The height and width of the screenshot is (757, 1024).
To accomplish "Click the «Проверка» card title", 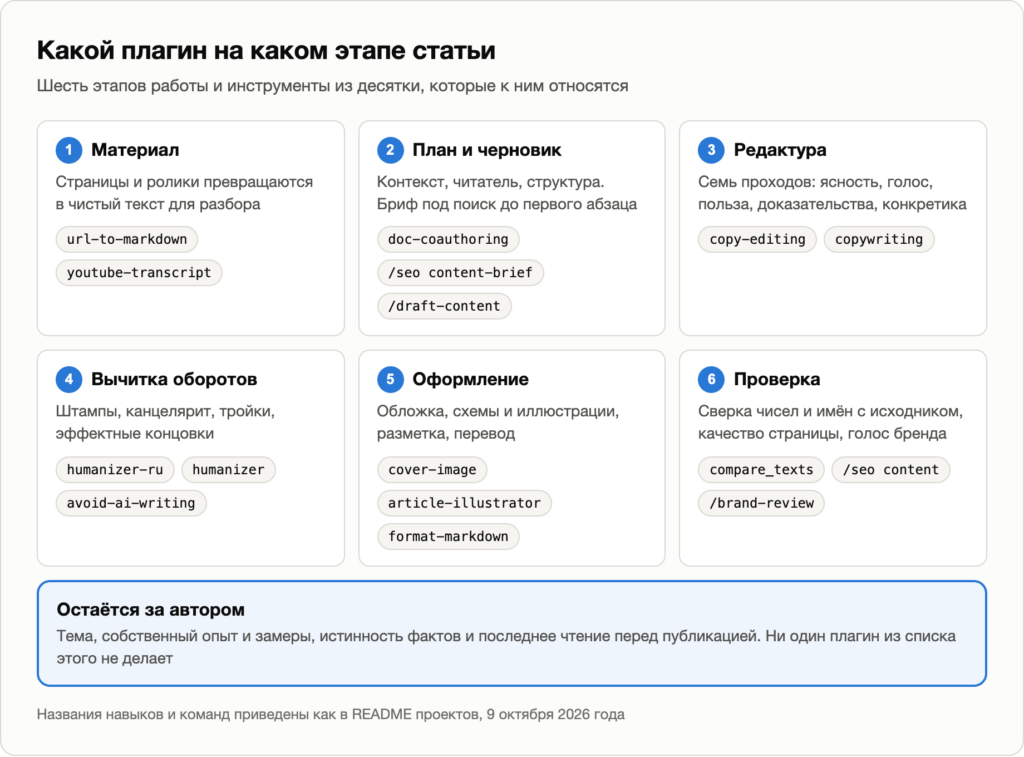I will click(x=776, y=379).
